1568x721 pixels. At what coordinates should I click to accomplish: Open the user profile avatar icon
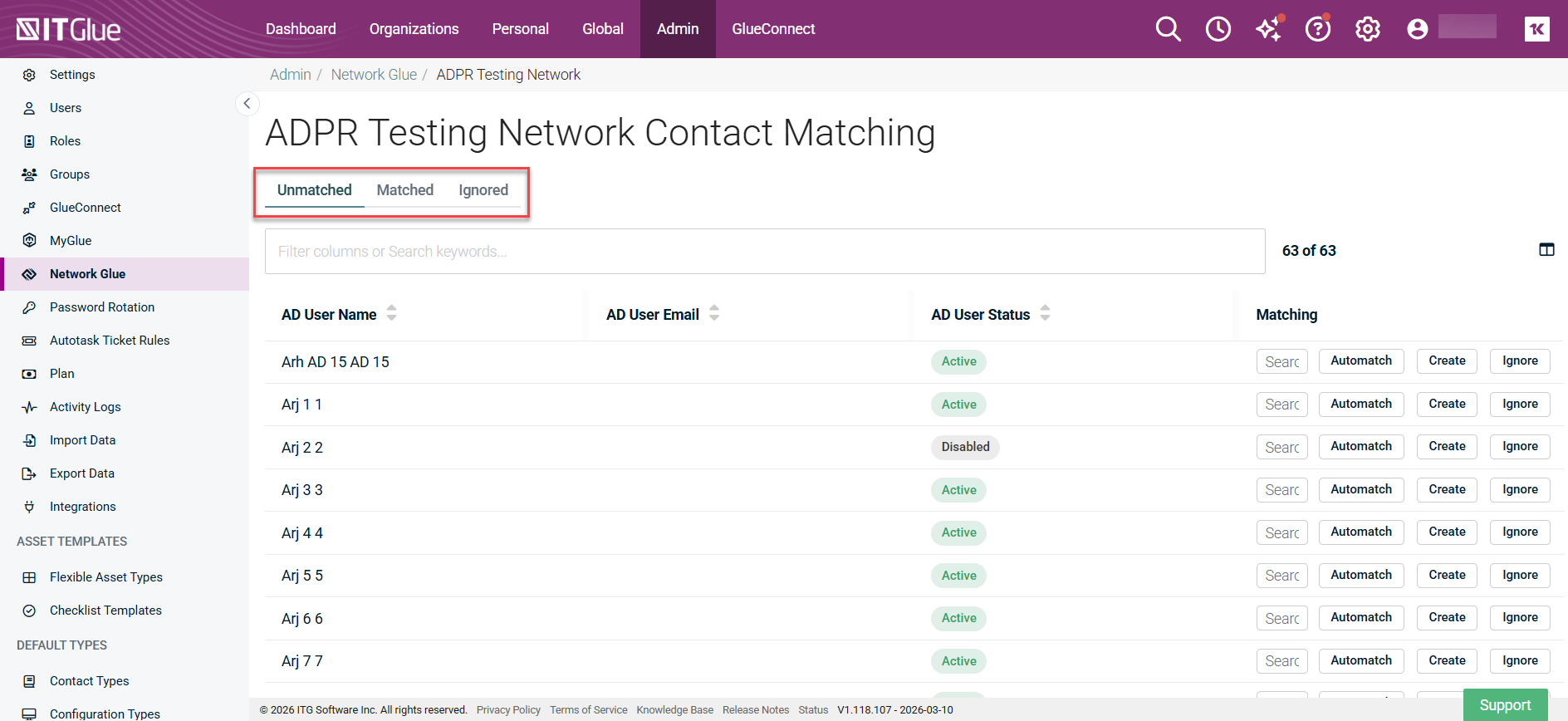click(1417, 29)
